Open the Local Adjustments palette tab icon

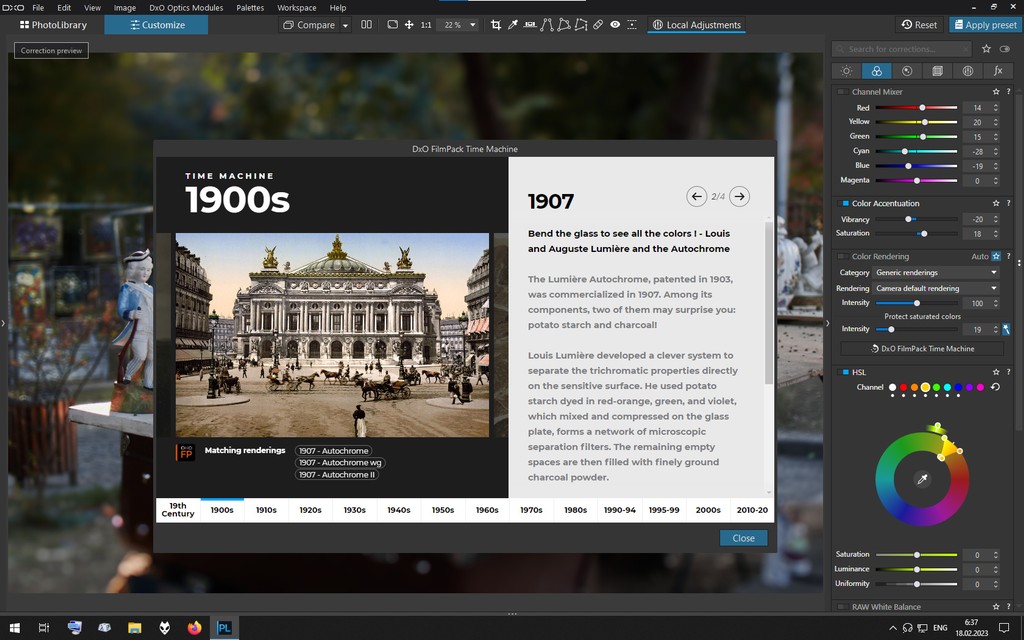968,71
